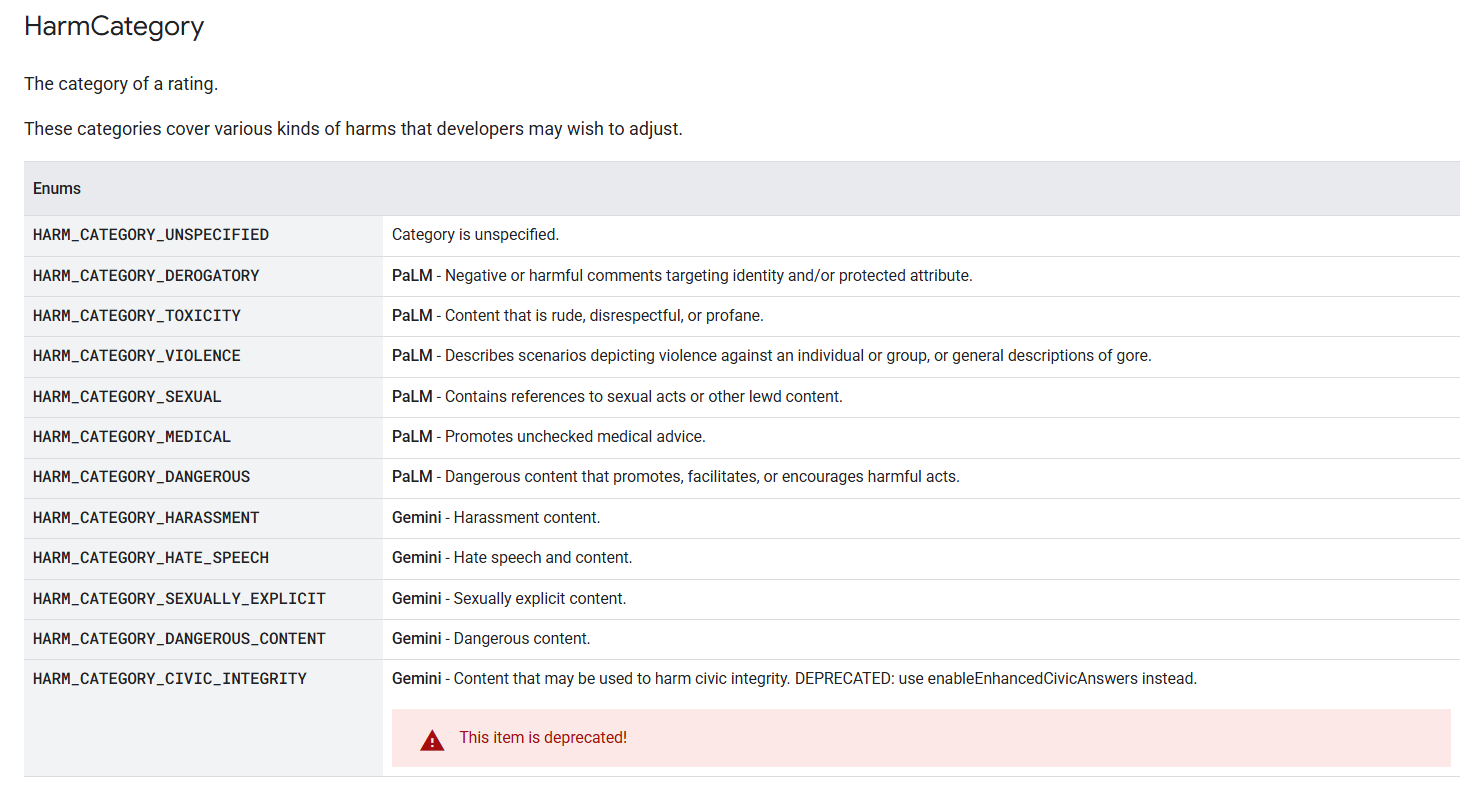Select the HARM_CATEGORY_DANGEROUS enum name

tap(142, 477)
